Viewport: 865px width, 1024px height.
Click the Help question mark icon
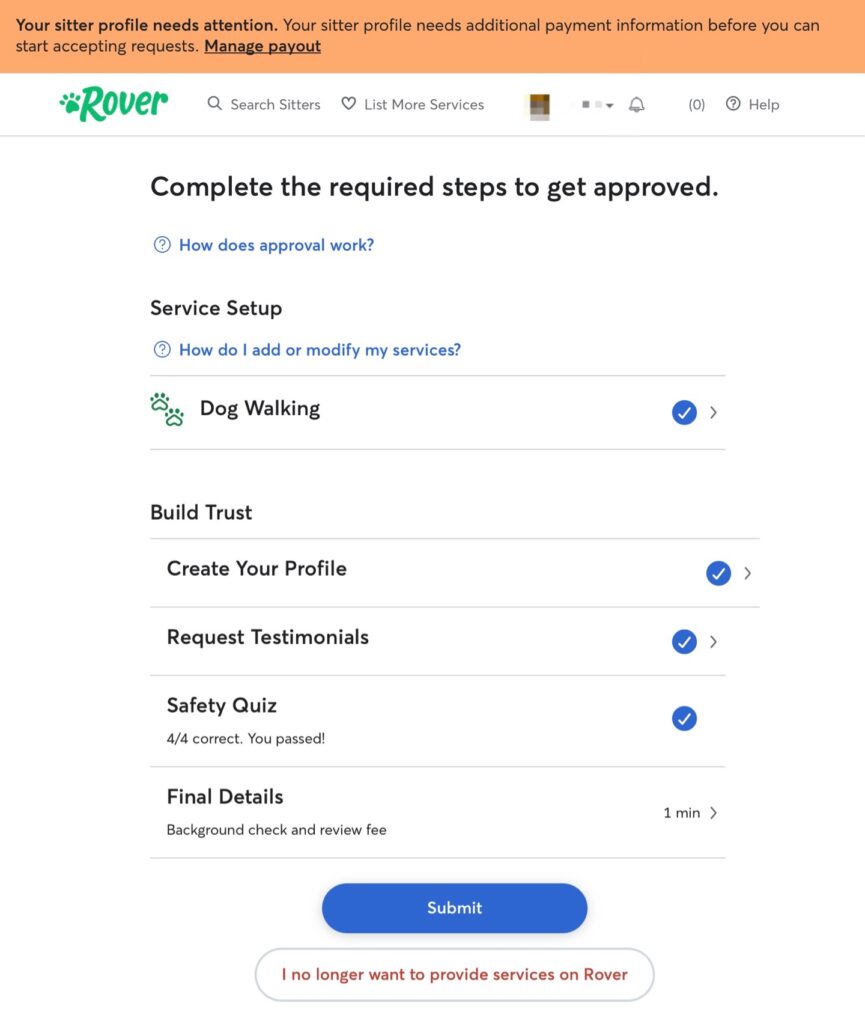734,104
